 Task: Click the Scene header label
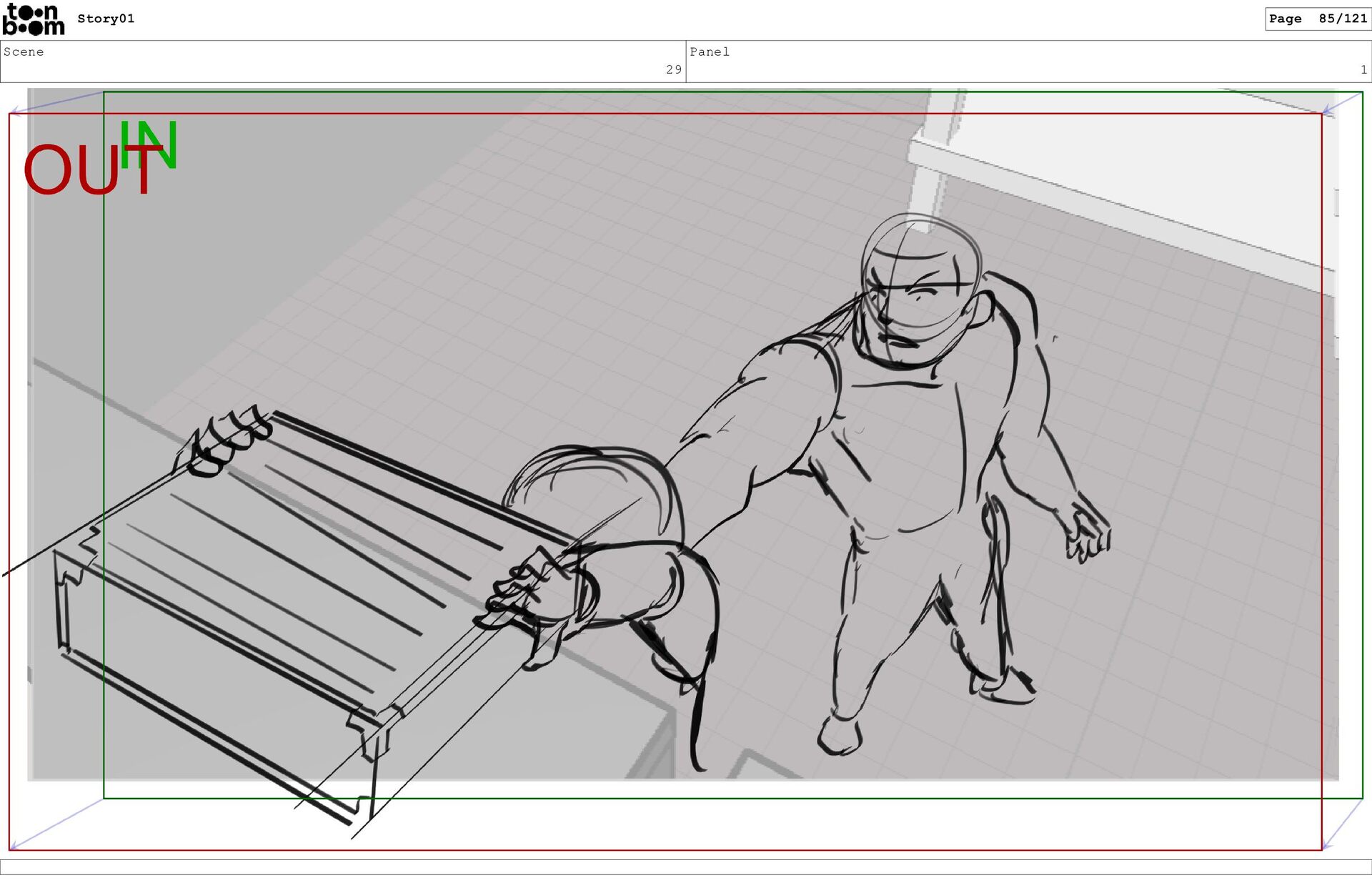coord(24,51)
